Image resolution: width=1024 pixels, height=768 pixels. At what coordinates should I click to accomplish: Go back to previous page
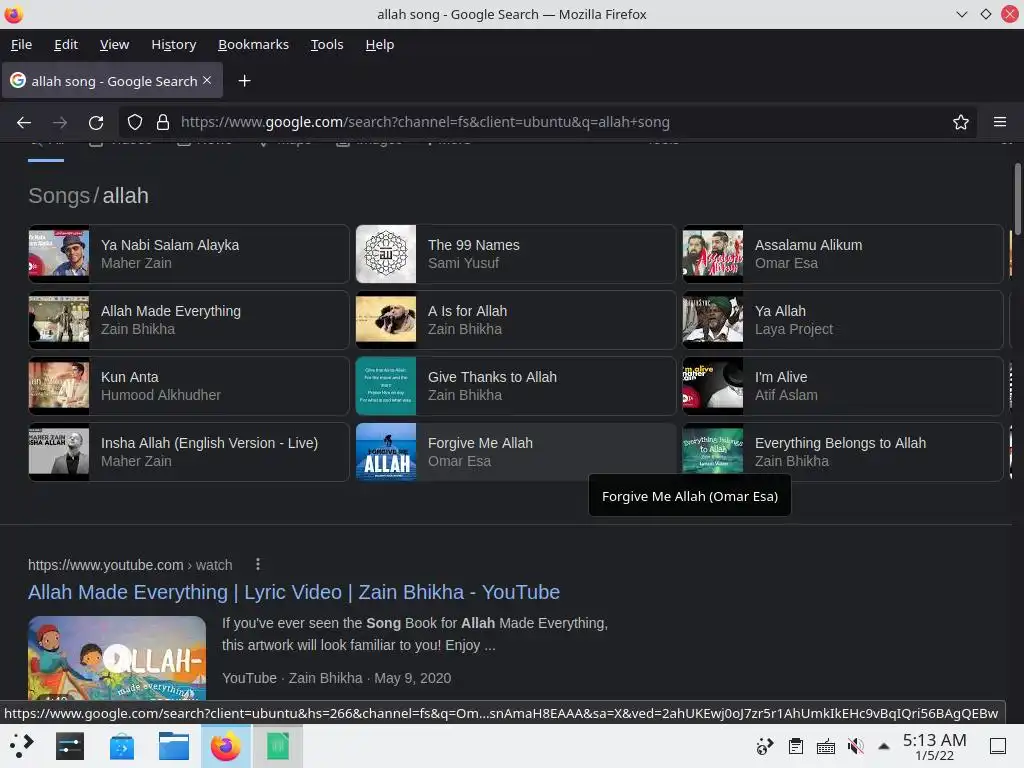pos(24,122)
